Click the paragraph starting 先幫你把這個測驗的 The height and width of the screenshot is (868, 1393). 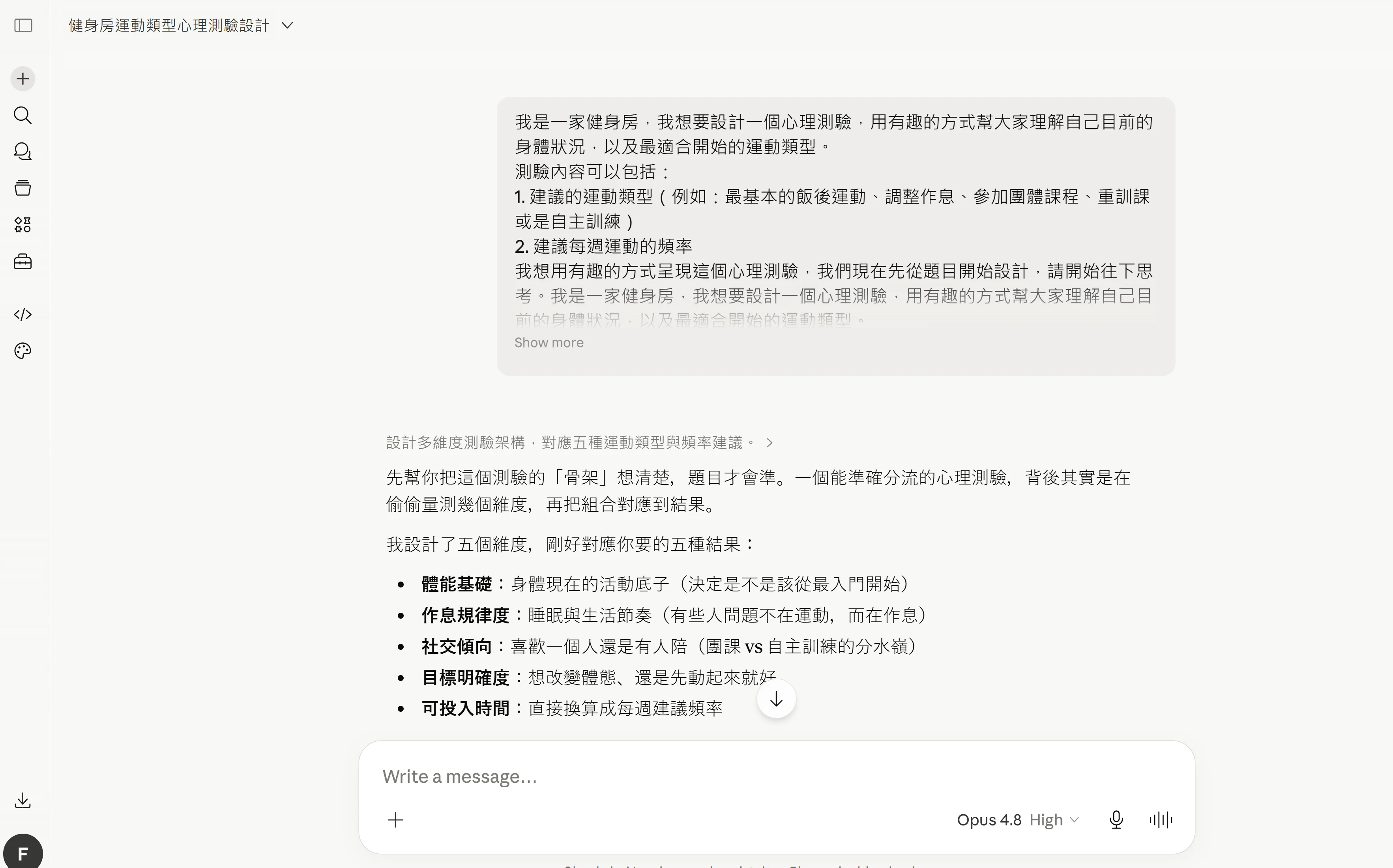(758, 491)
